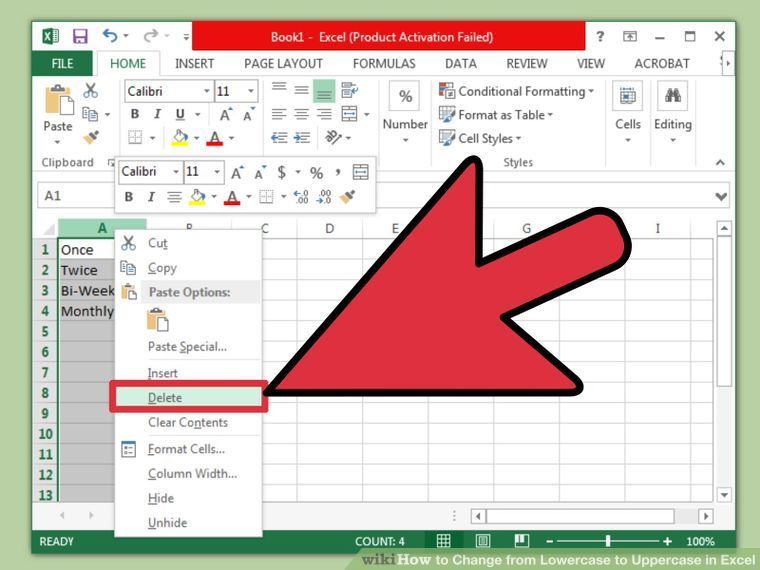This screenshot has width=760, height=570.
Task: Toggle center alignment in the ribbon
Action: coord(301,114)
